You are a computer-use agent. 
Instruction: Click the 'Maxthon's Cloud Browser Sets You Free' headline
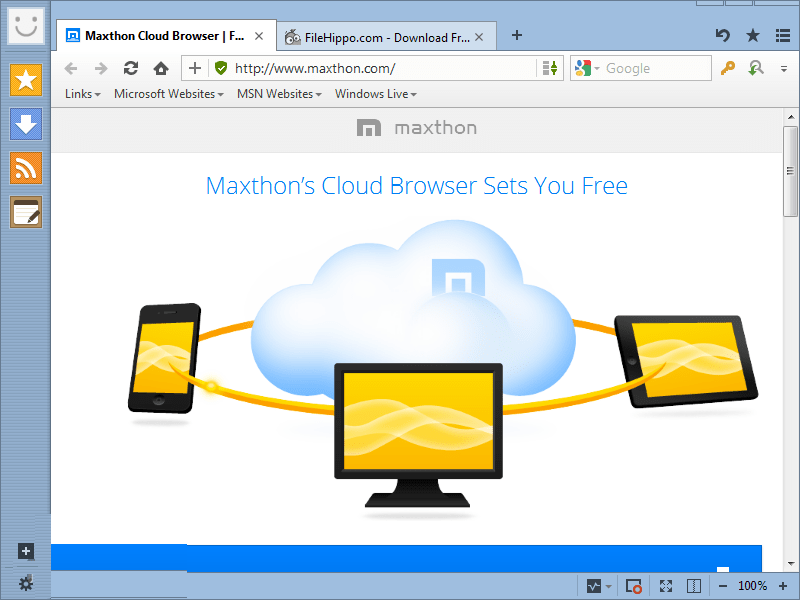[x=416, y=186]
